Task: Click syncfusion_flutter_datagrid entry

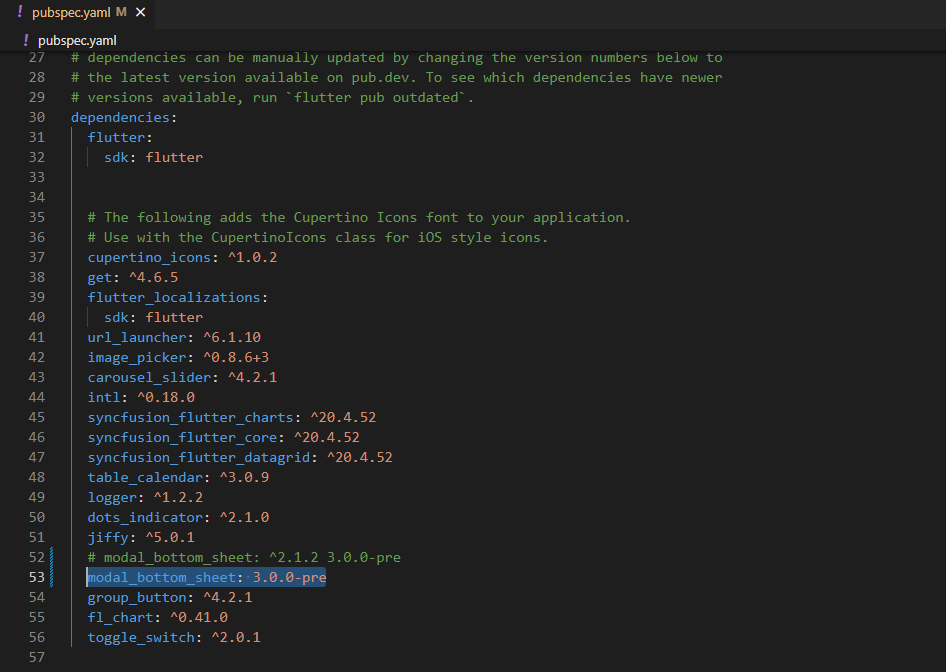Action: 240,457
